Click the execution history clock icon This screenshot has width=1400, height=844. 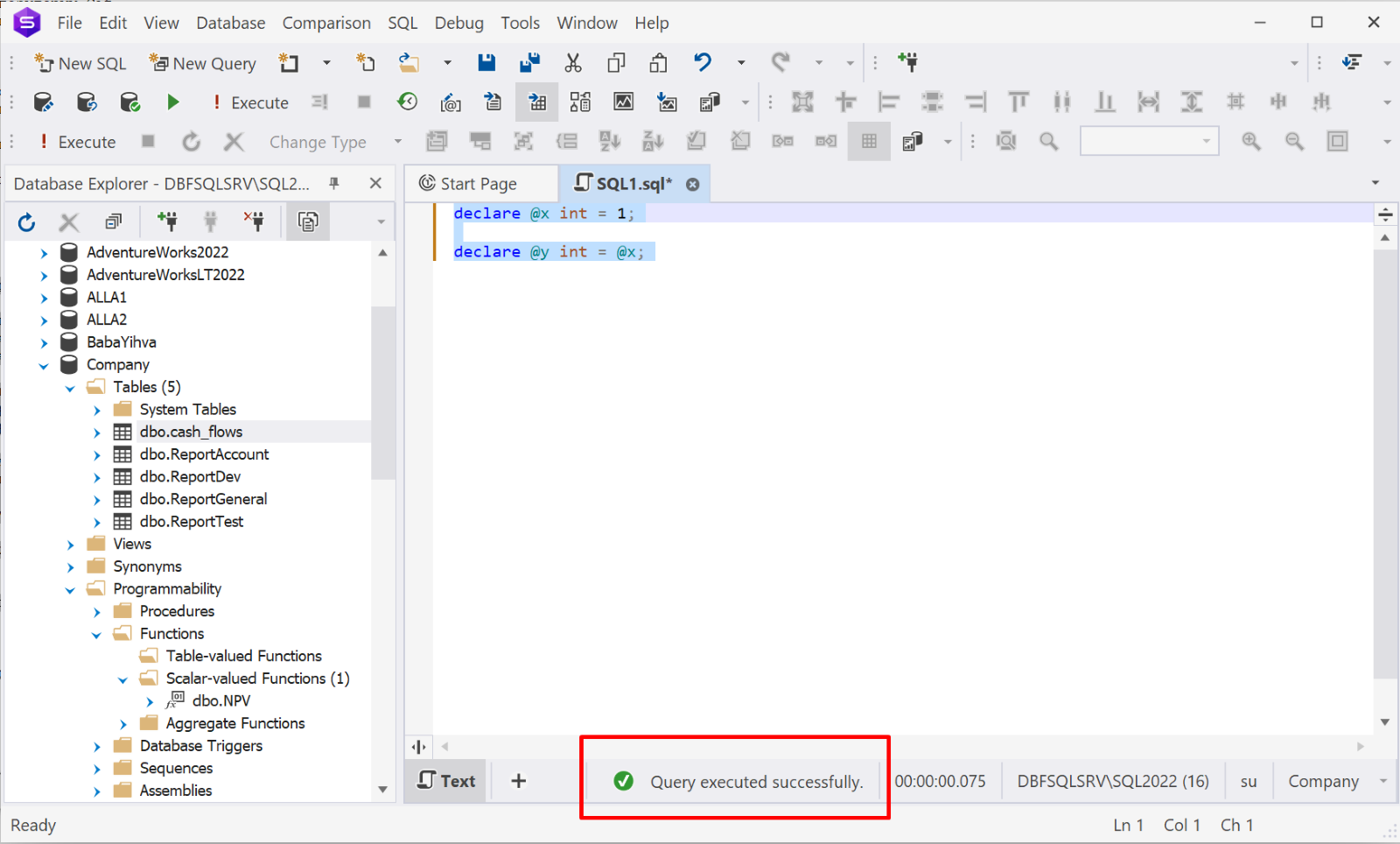pos(408,102)
